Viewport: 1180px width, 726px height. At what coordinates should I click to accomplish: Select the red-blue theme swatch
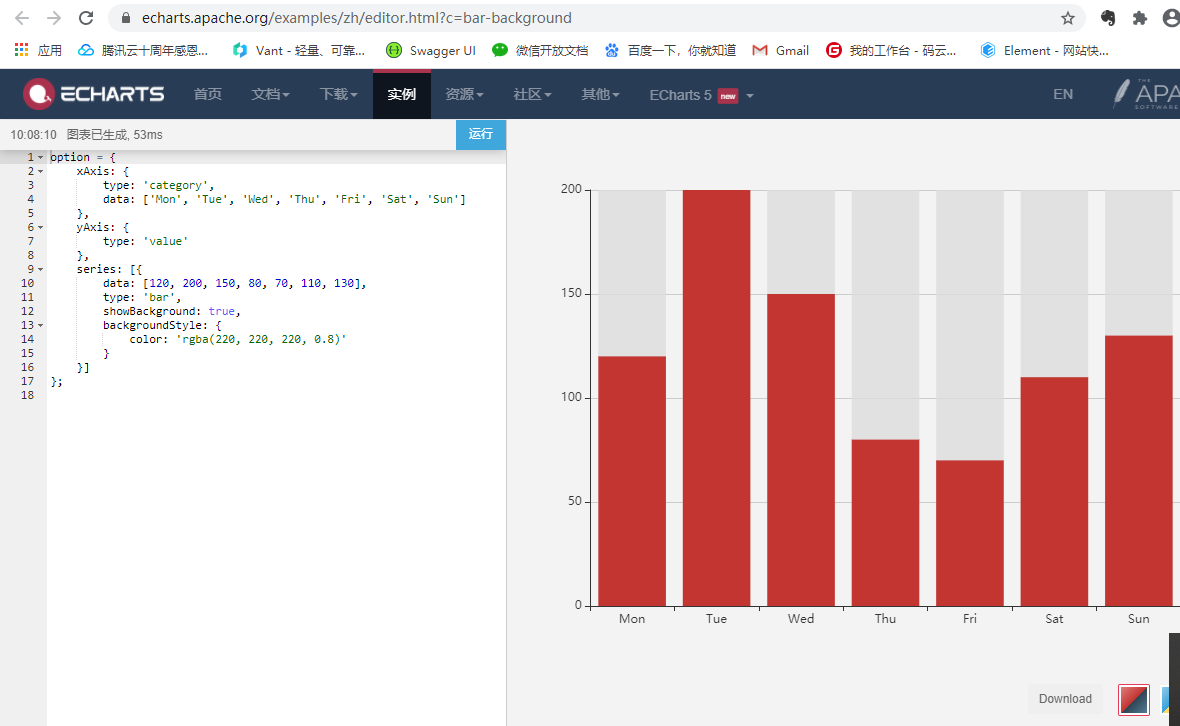tap(1133, 699)
